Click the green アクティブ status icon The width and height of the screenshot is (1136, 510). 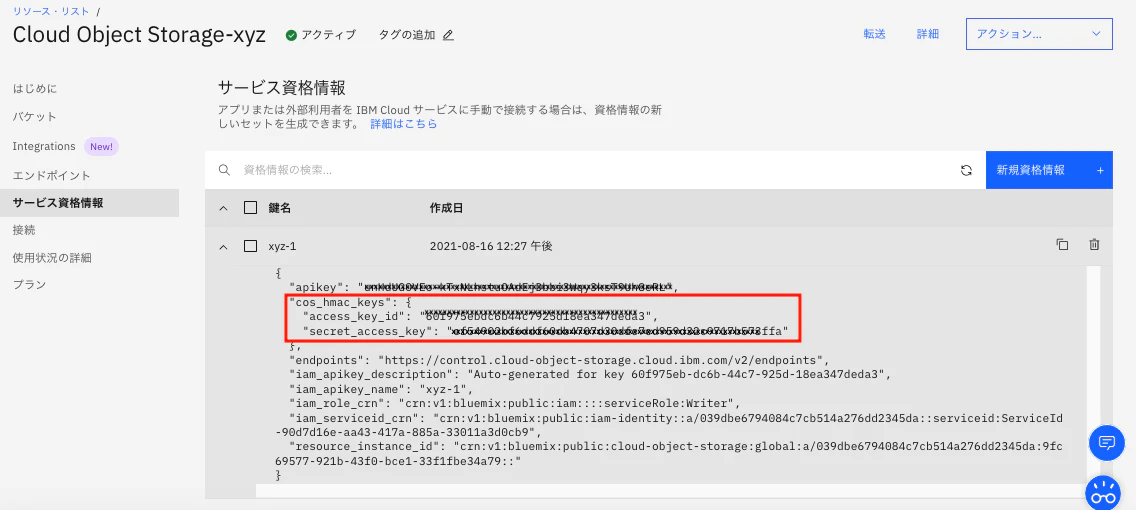click(x=291, y=35)
